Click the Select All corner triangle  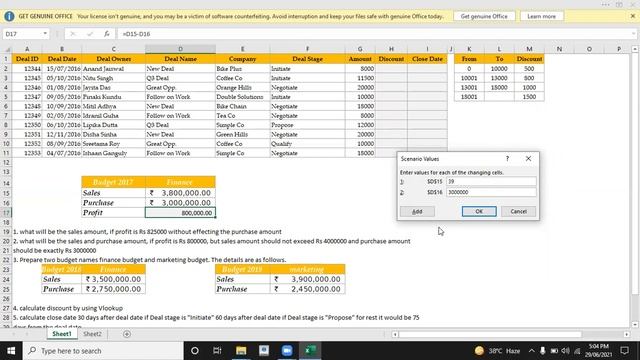click(x=7, y=49)
